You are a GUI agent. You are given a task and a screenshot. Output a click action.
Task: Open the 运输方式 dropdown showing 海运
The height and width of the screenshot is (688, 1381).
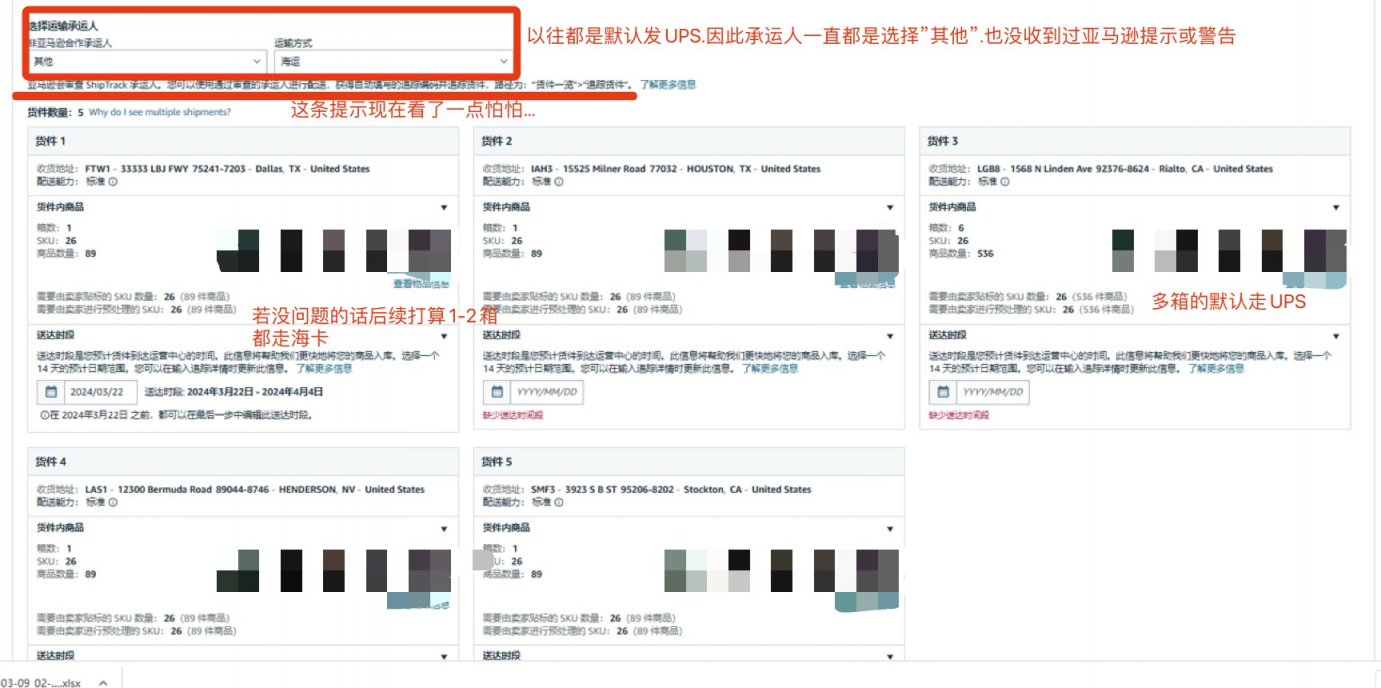(x=393, y=62)
